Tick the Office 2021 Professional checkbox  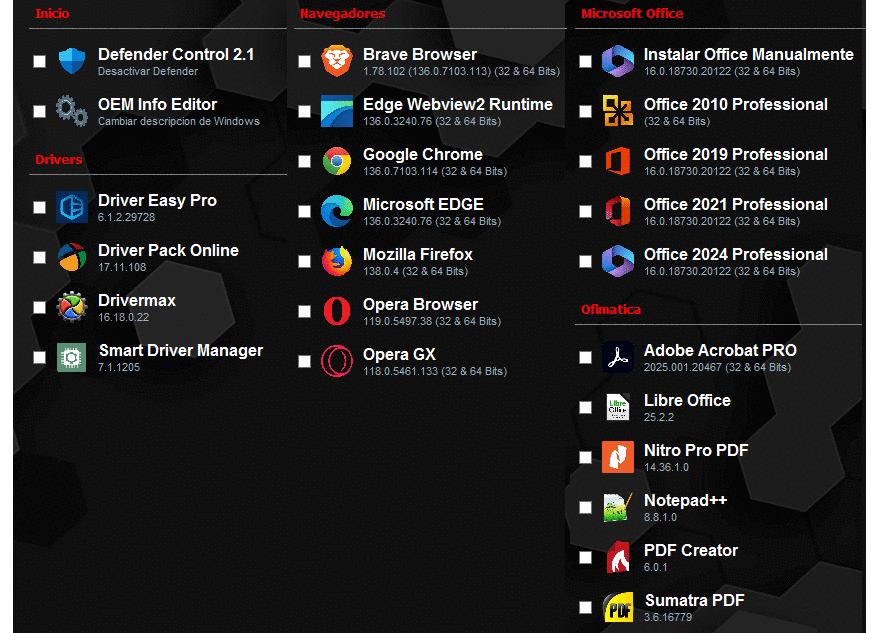585,211
